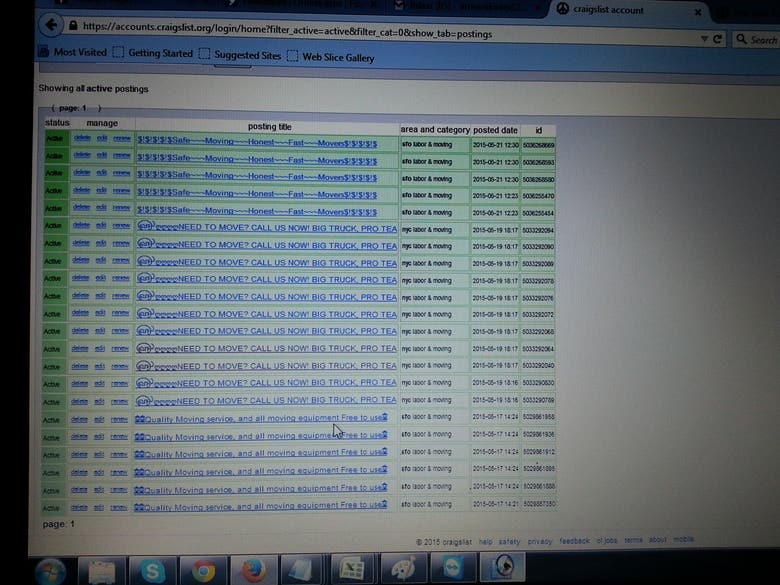
Task: Open the Windows Start menu orb
Action: pos(51,572)
